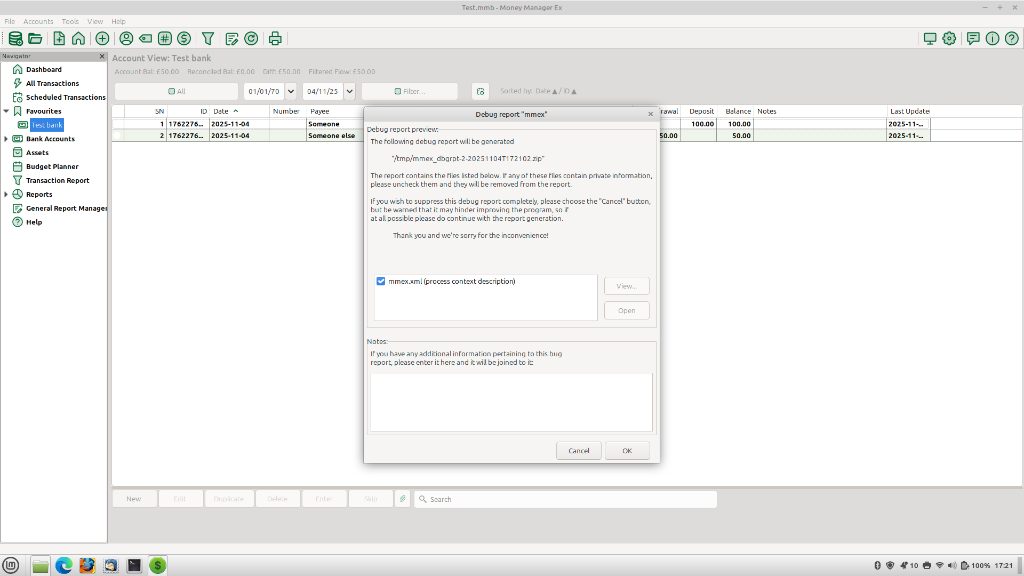Expand the Reports tree node
Image resolution: width=1024 pixels, height=576 pixels.
[6, 194]
